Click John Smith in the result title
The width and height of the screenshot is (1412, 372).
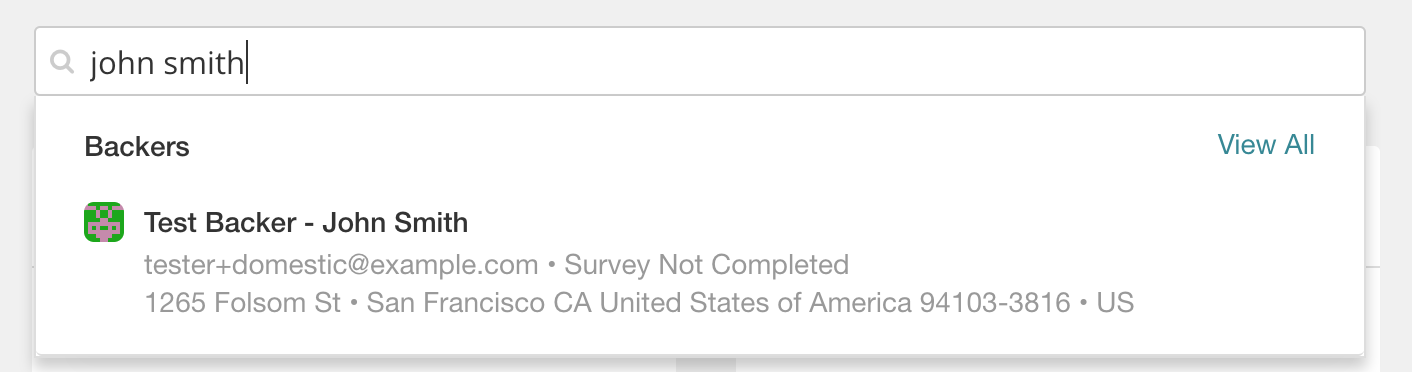[395, 222]
